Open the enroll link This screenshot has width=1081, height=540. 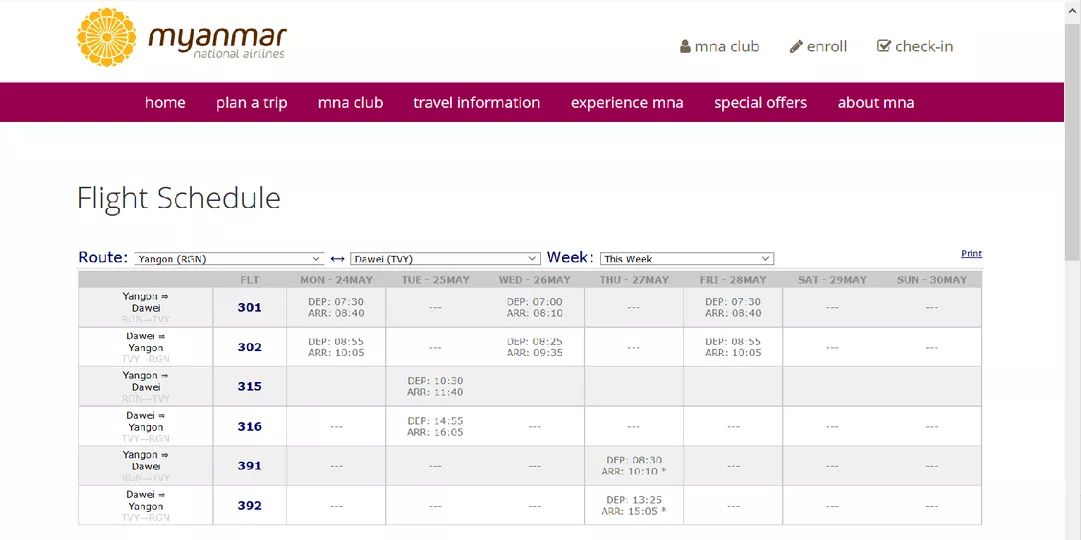(827, 46)
